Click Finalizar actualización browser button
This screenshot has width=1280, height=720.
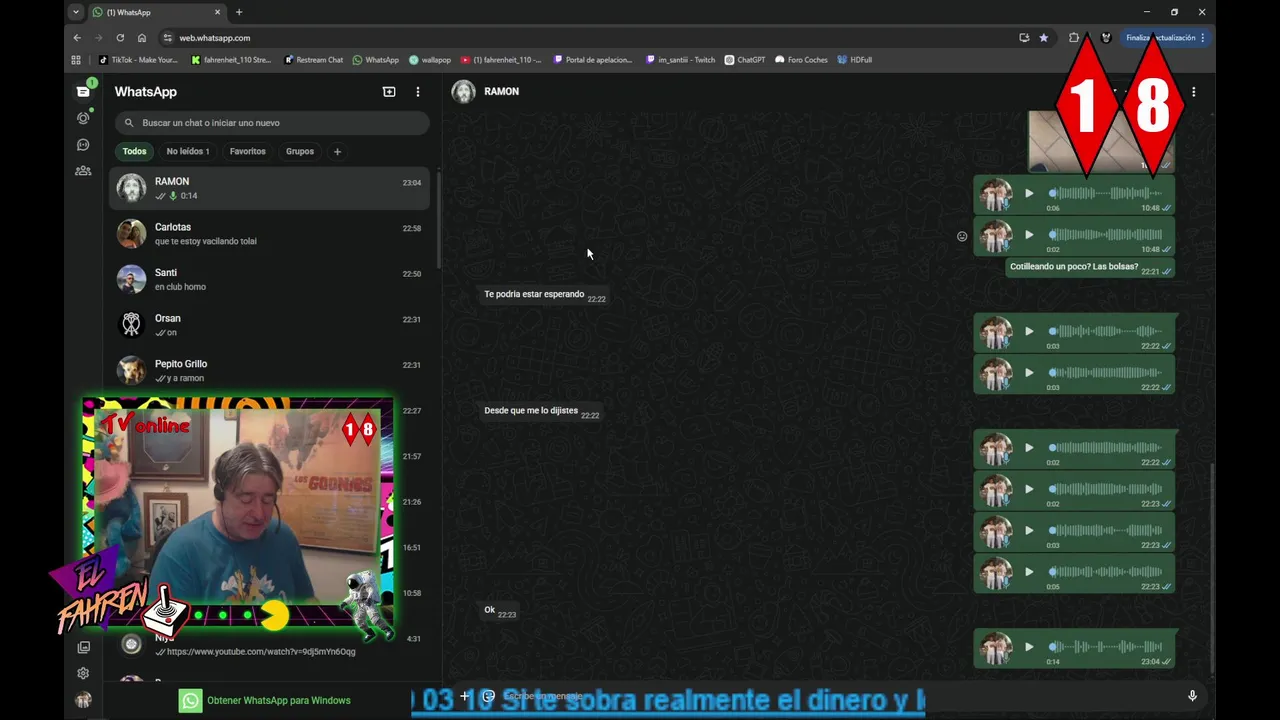pyautogui.click(x=1165, y=38)
